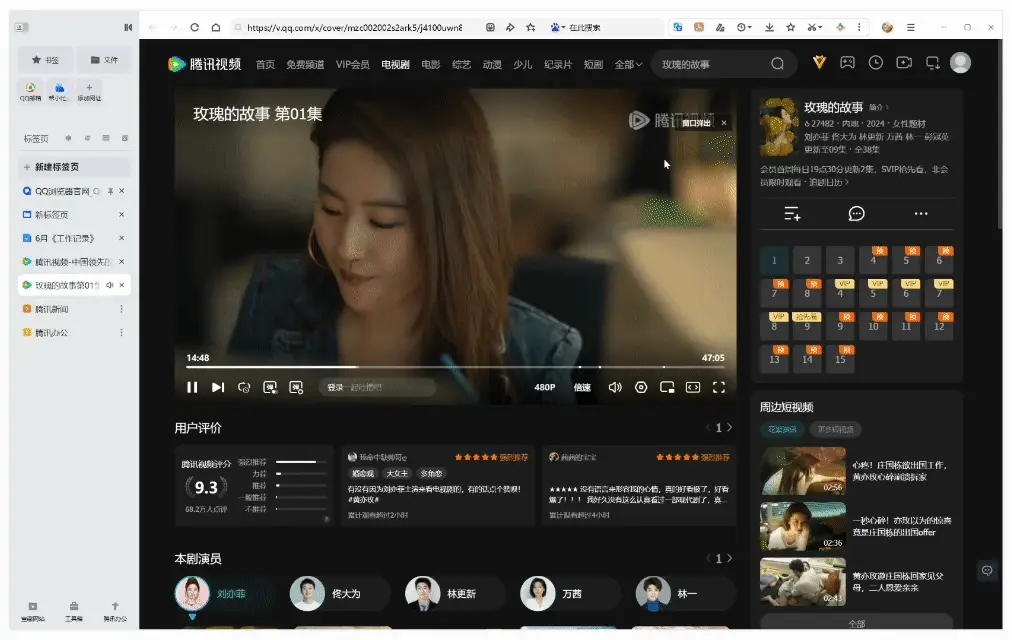Open the game center icon in header
This screenshot has height=640, width=1012.
pos(847,62)
